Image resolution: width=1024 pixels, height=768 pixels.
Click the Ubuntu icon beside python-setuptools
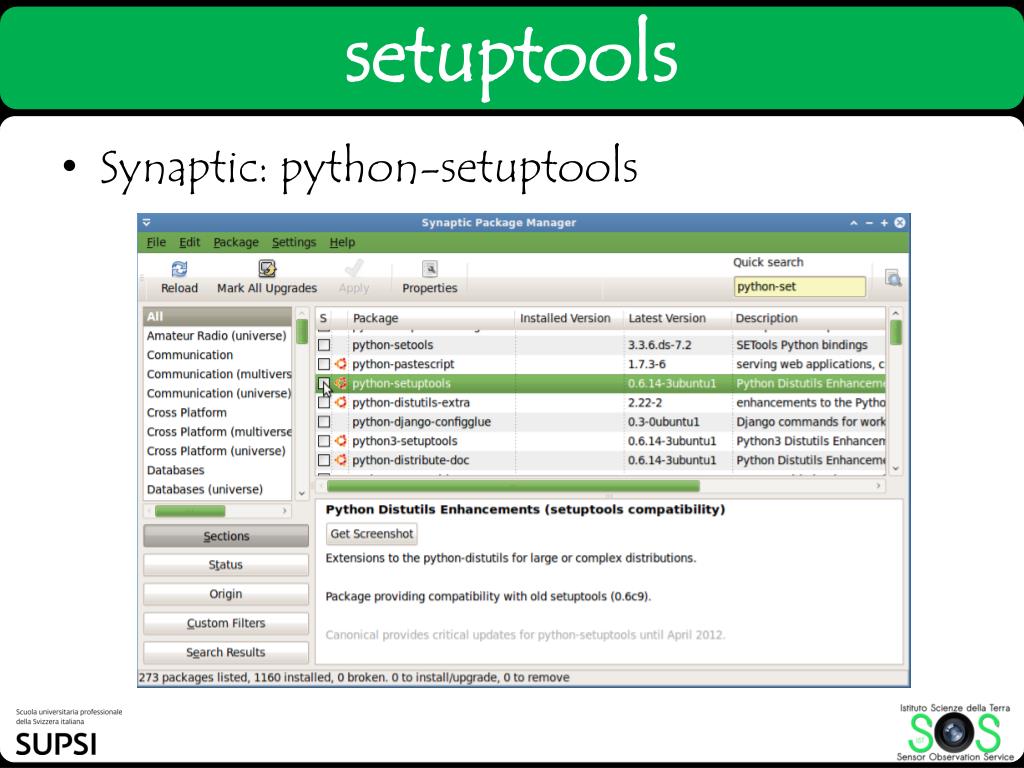click(340, 383)
